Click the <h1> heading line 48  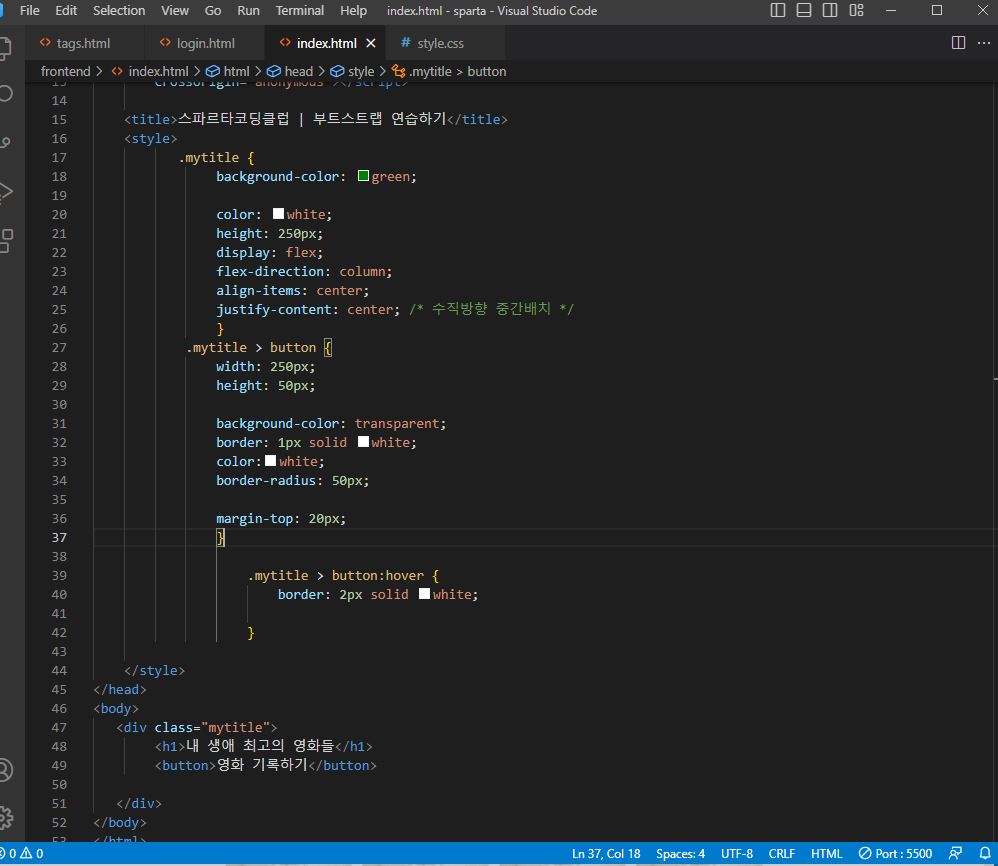(264, 746)
